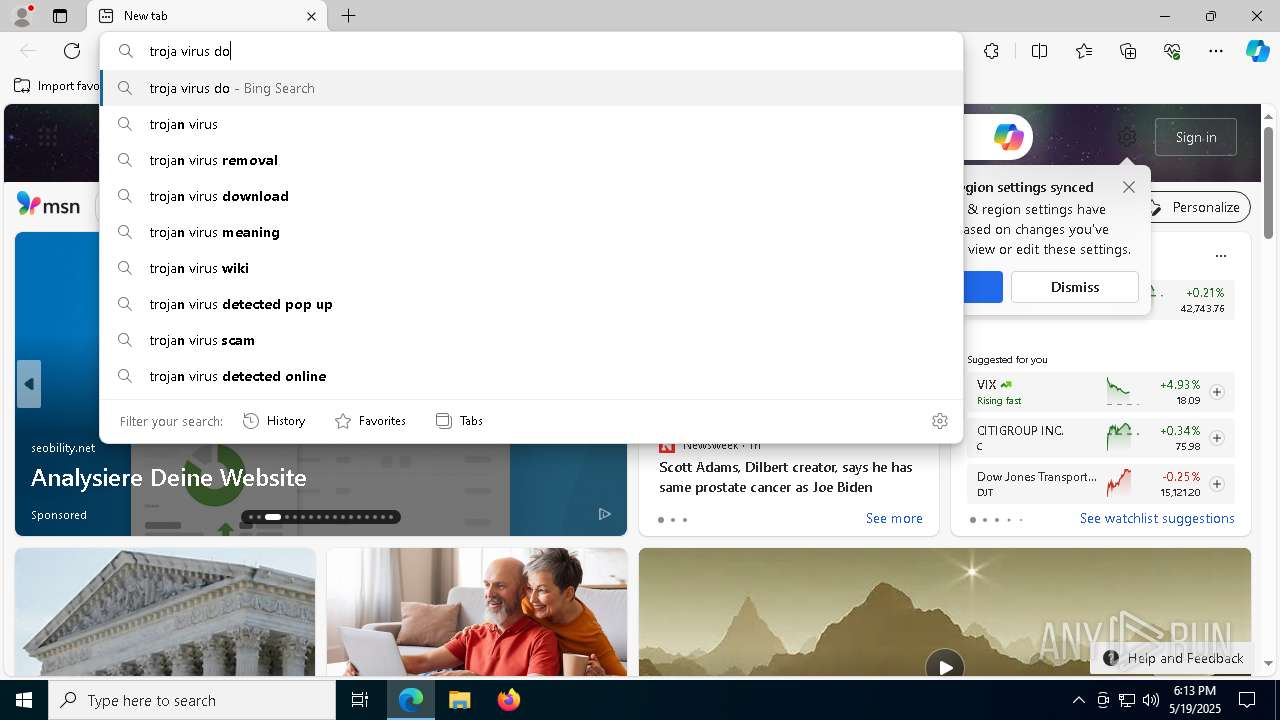
Task: Refresh the page
Action: (x=72, y=51)
